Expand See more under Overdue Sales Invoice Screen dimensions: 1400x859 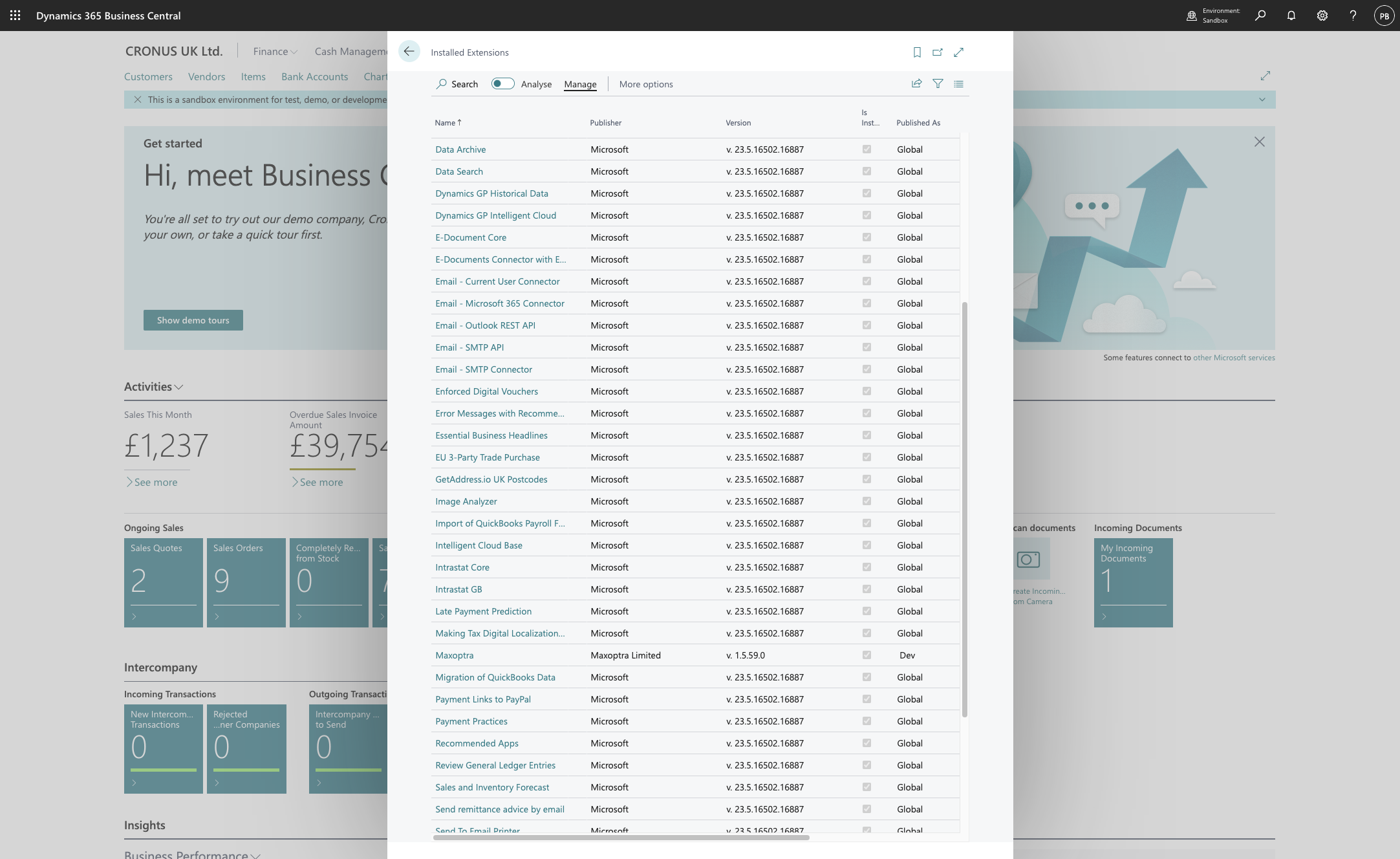click(317, 482)
